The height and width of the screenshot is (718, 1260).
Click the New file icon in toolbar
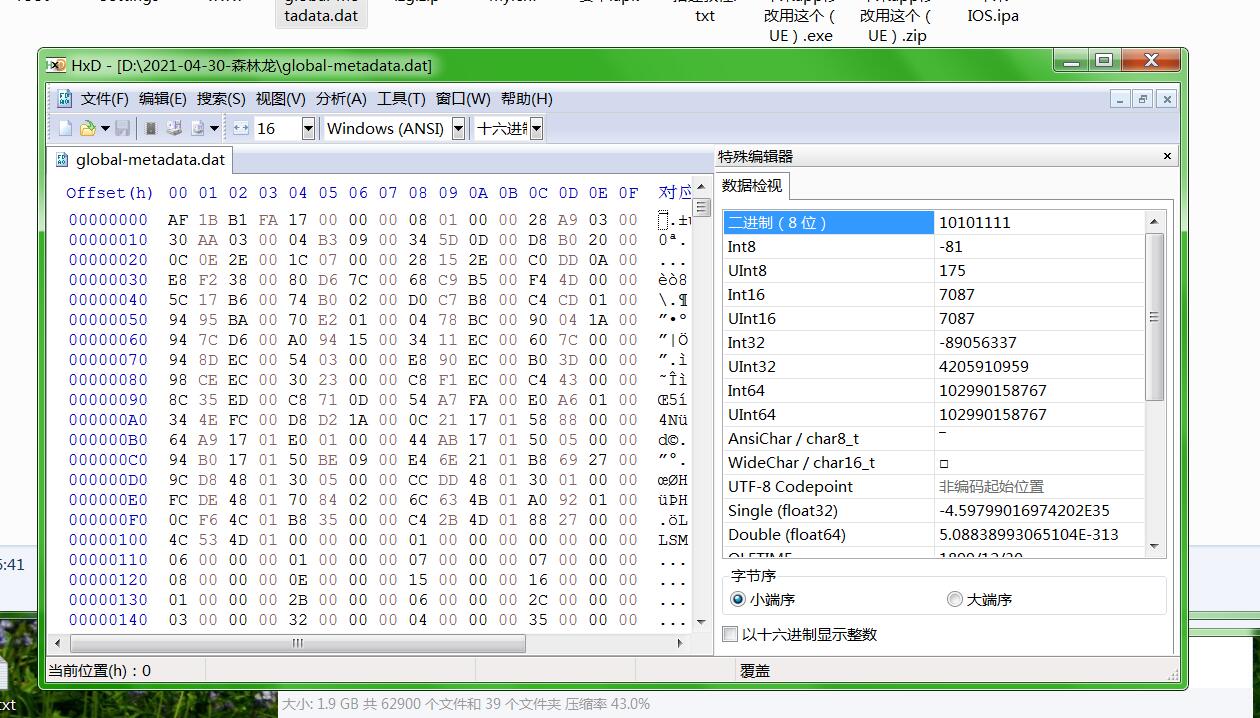point(66,128)
